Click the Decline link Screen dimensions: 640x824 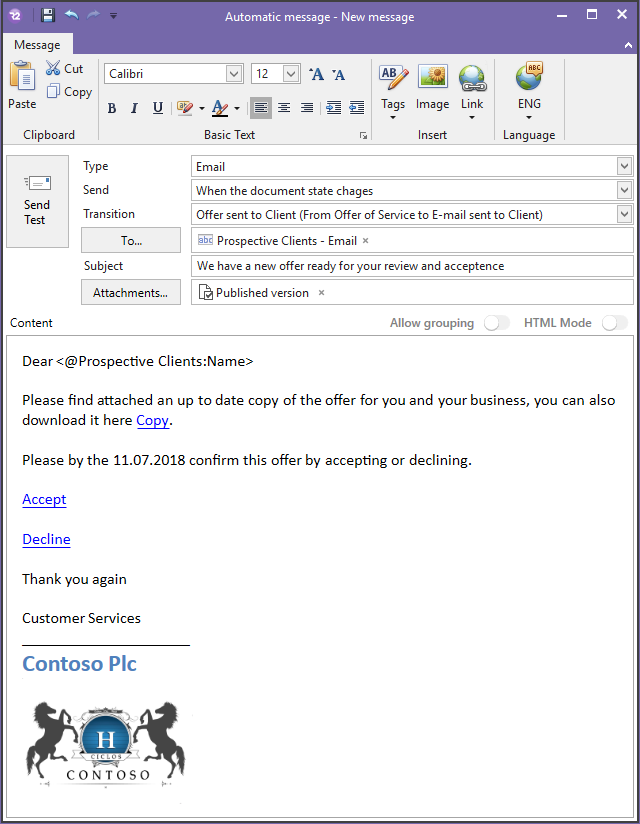point(46,539)
